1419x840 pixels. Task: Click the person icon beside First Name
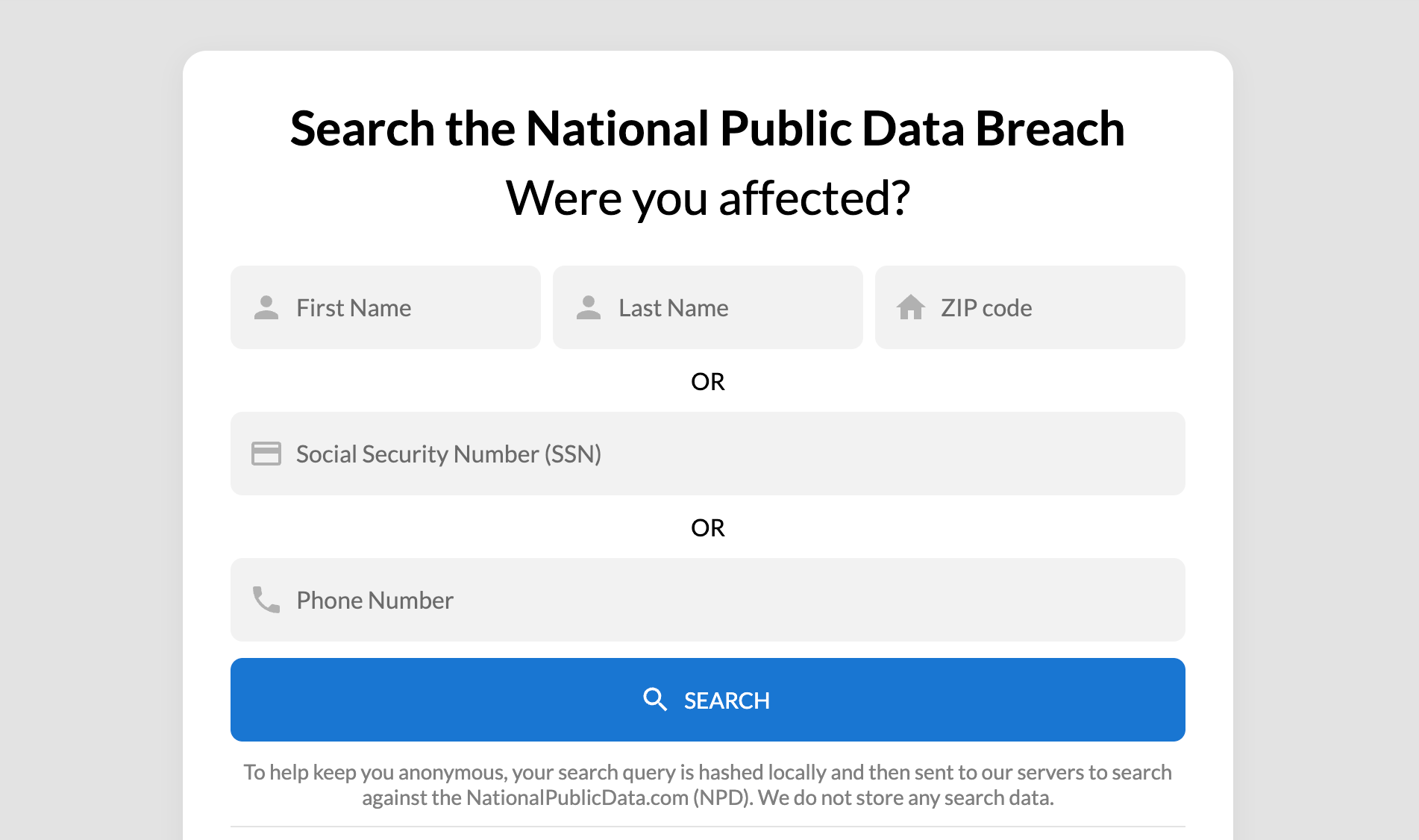coord(266,307)
